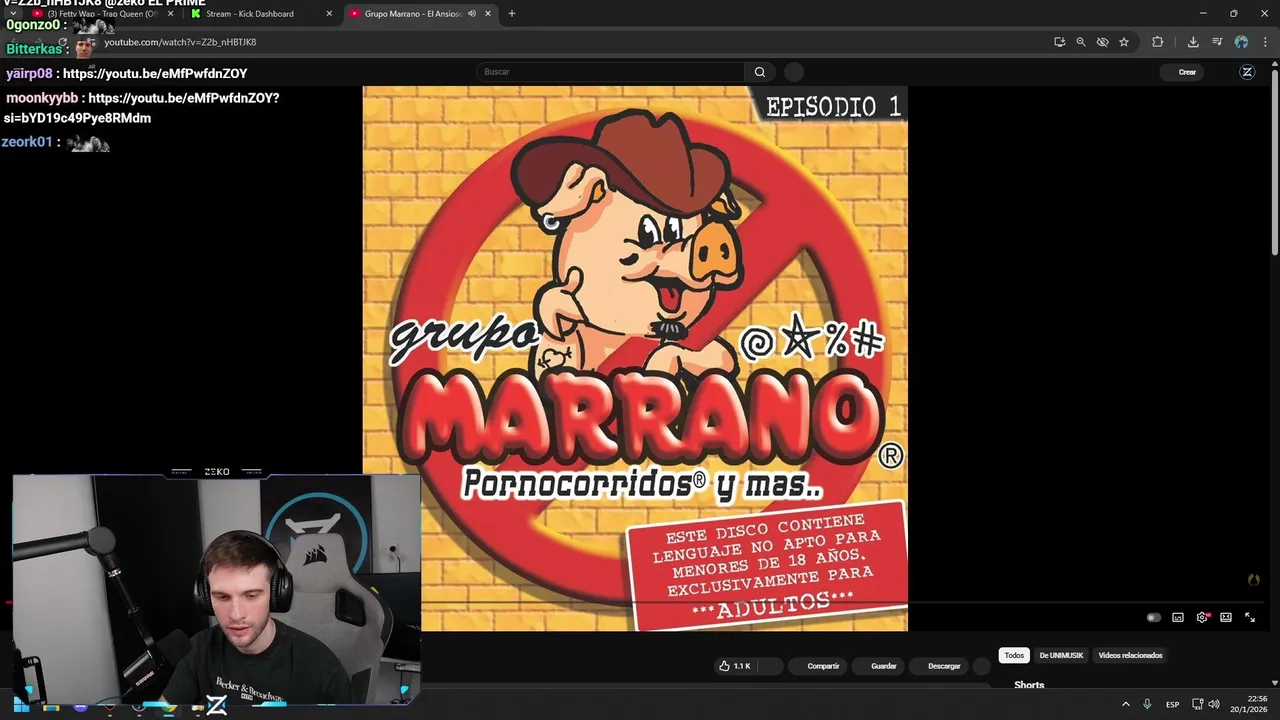Viewport: 1280px width, 720px height.
Task: Open Chrome downloads icon
Action: tap(1193, 42)
